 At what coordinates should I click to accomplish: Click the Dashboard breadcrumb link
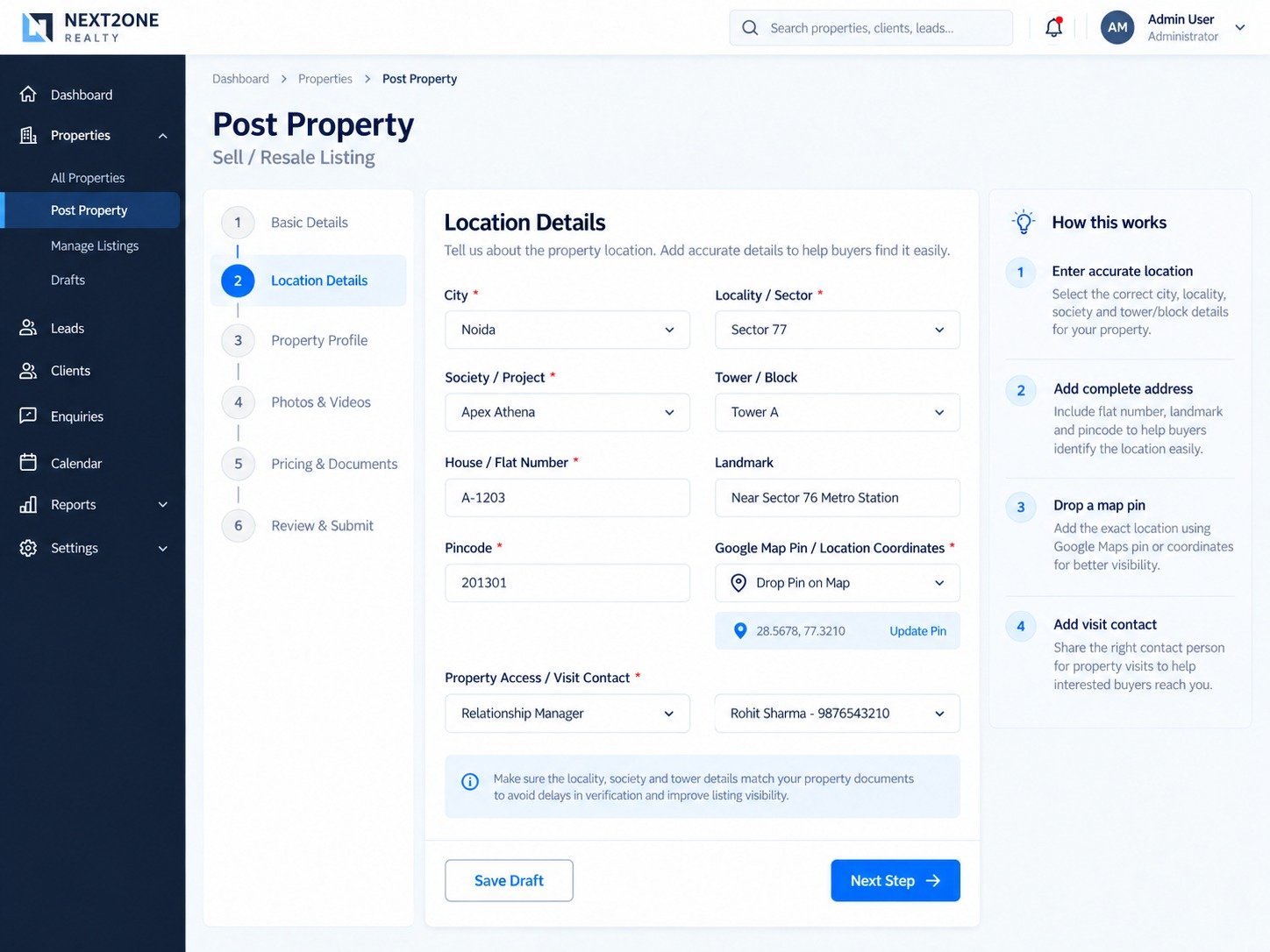click(x=240, y=79)
